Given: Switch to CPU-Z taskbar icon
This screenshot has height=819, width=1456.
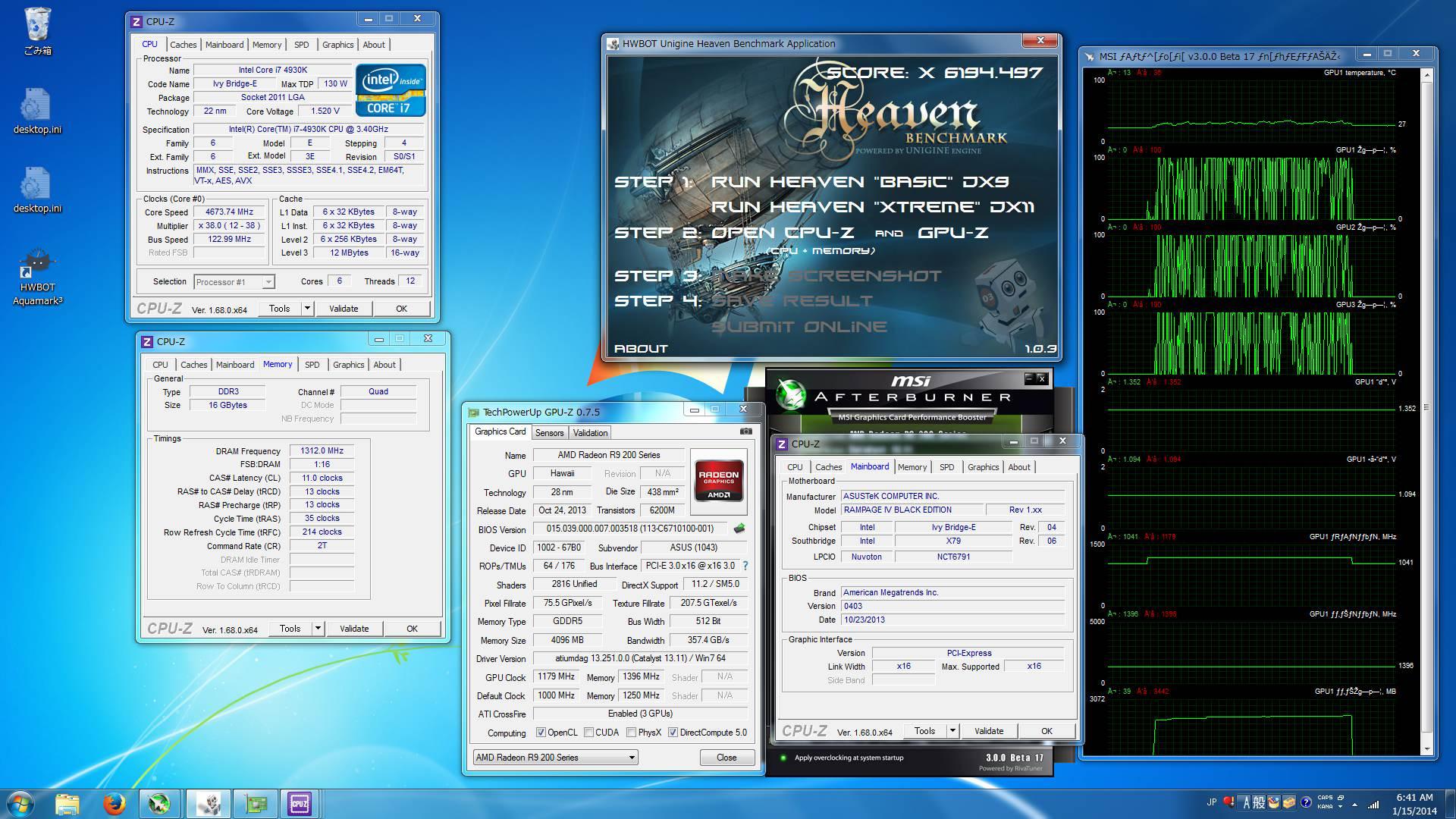Looking at the screenshot, I should (x=300, y=804).
